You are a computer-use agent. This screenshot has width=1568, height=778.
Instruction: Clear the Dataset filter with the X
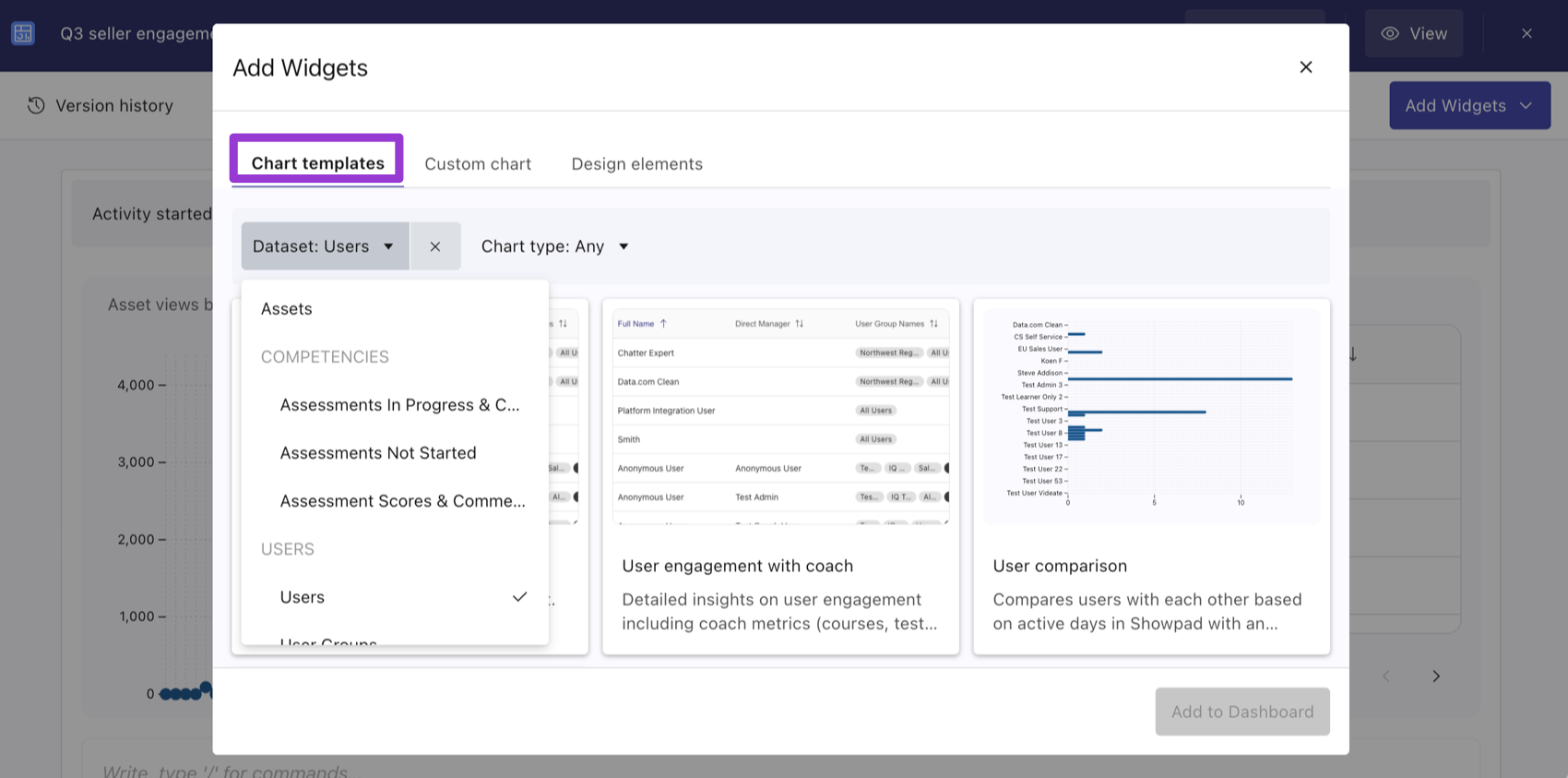click(435, 246)
